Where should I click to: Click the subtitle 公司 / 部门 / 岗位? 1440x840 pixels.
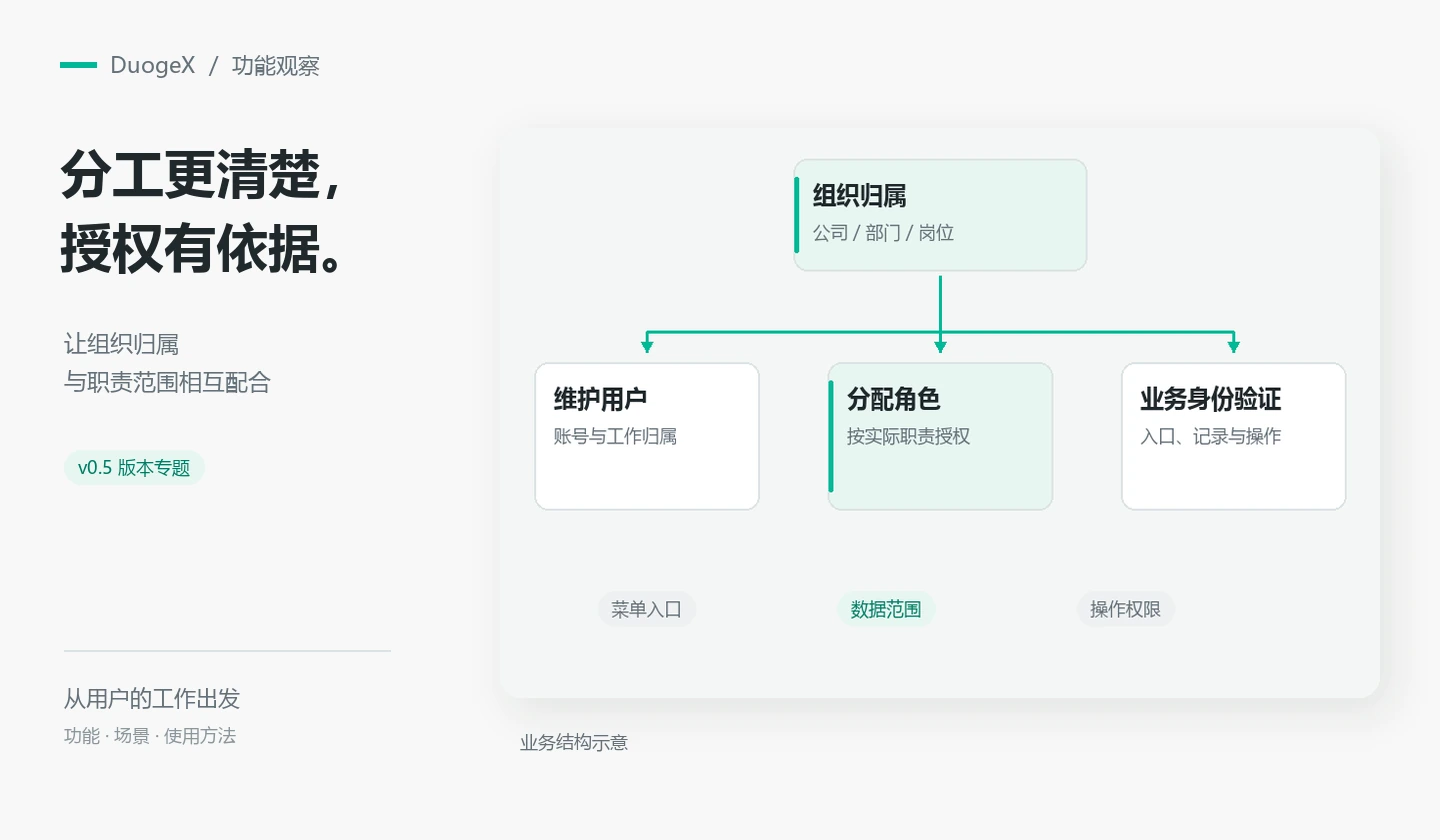tap(883, 233)
